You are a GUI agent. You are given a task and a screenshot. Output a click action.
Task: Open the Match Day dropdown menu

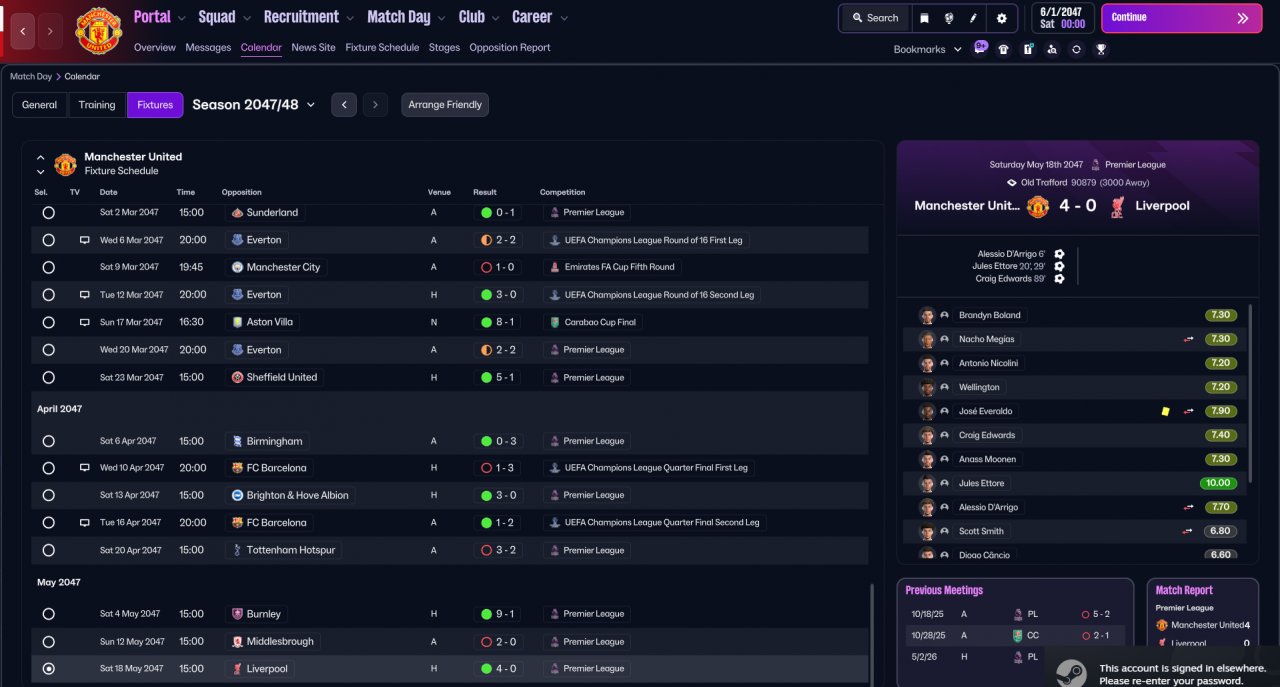click(406, 17)
